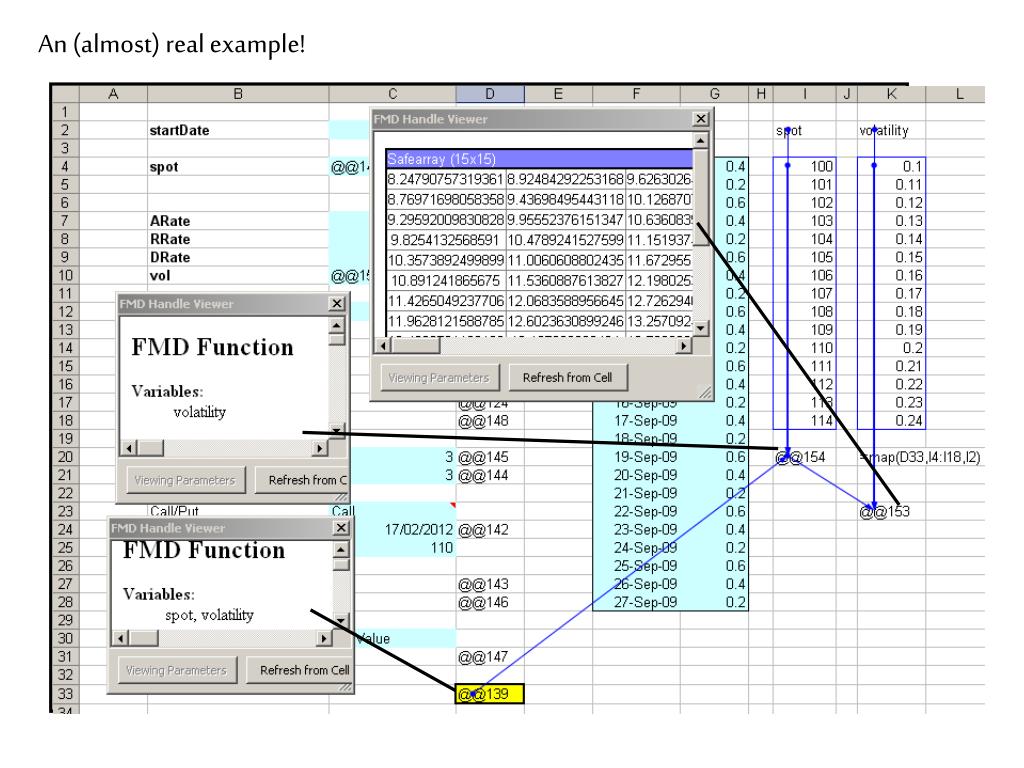Screen dimensions: 1024x768
Task: Click scroll left arrow in volatility viewer
Action: tap(129, 448)
